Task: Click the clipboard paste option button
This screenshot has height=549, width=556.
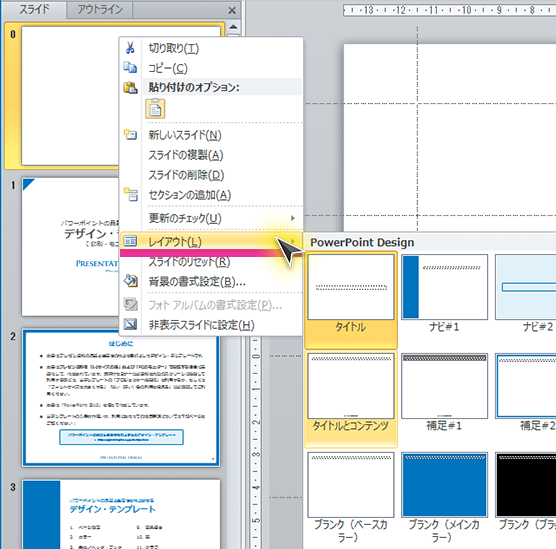Action: [x=155, y=109]
